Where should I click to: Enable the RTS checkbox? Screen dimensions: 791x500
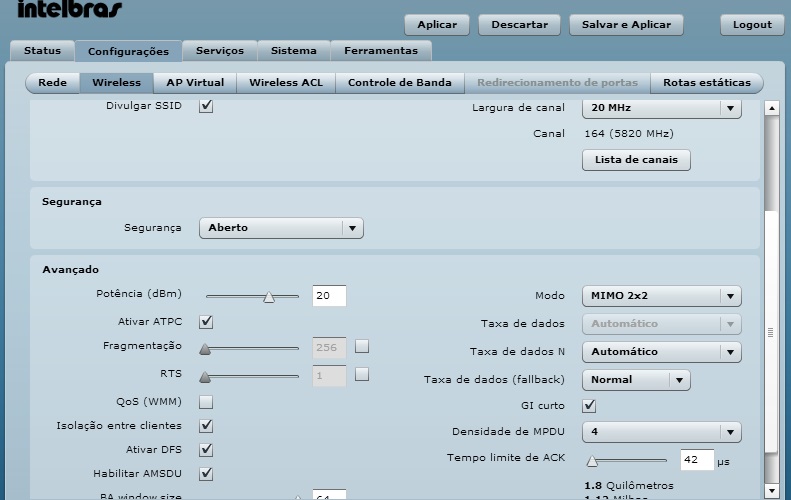coord(362,374)
